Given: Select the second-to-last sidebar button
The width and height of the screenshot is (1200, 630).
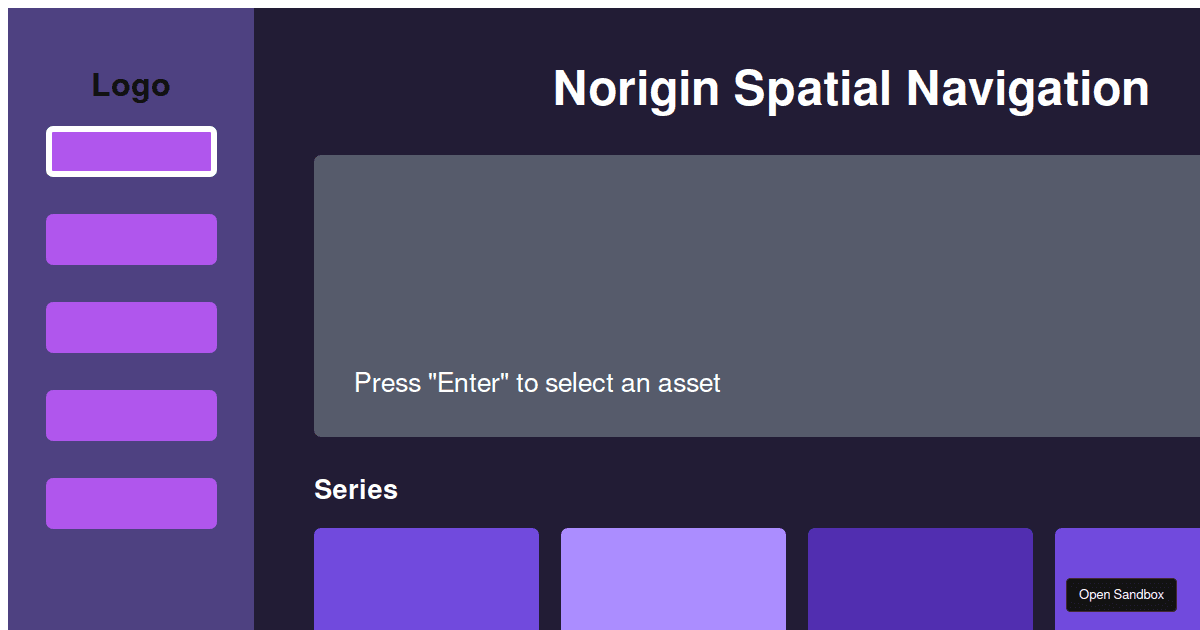Looking at the screenshot, I should (131, 415).
